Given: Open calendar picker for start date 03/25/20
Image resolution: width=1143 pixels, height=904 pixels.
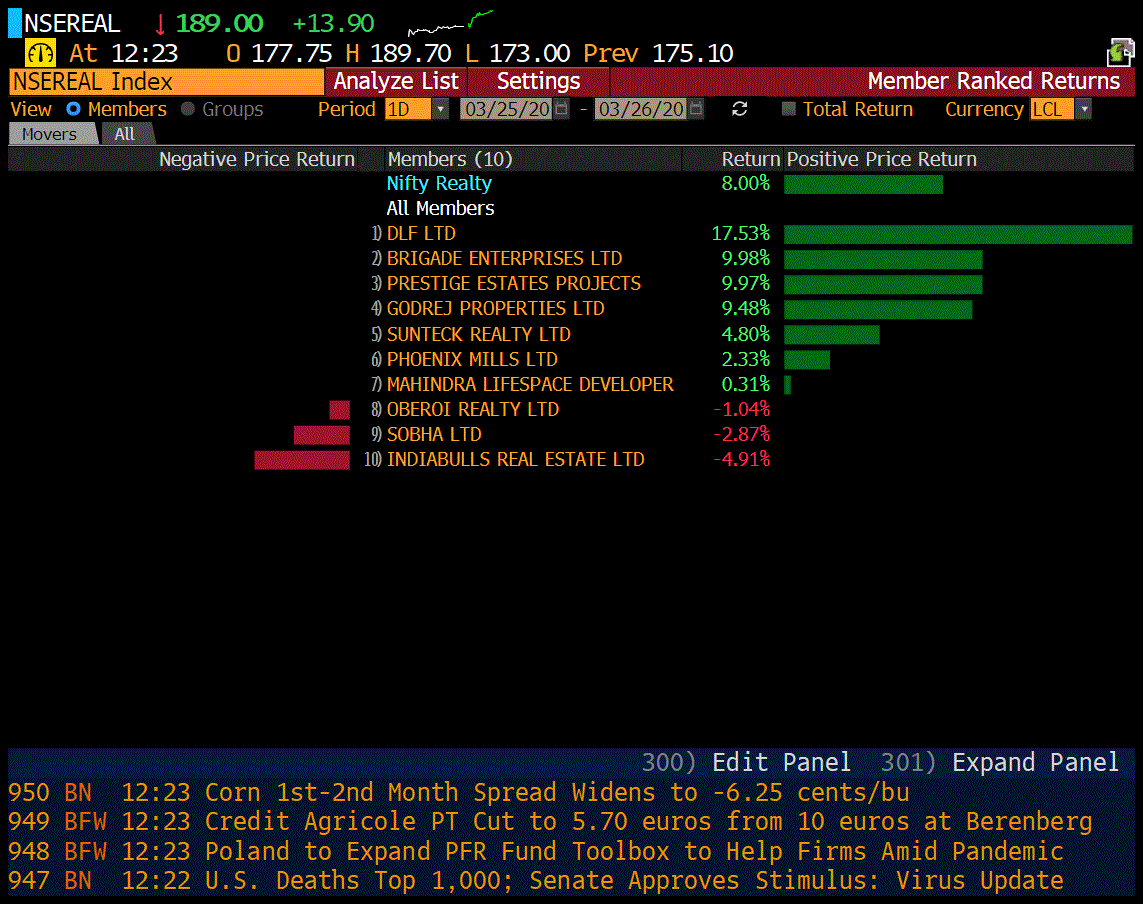Looking at the screenshot, I should 562,109.
